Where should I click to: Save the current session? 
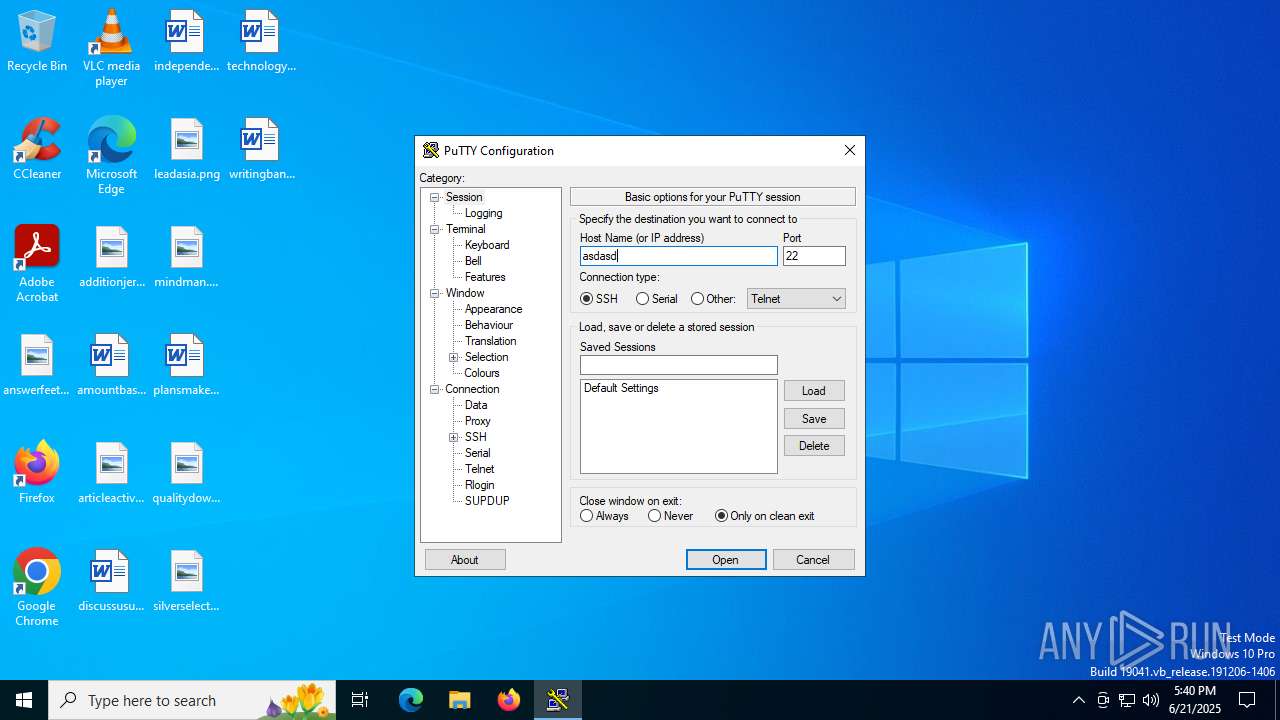[x=814, y=419]
